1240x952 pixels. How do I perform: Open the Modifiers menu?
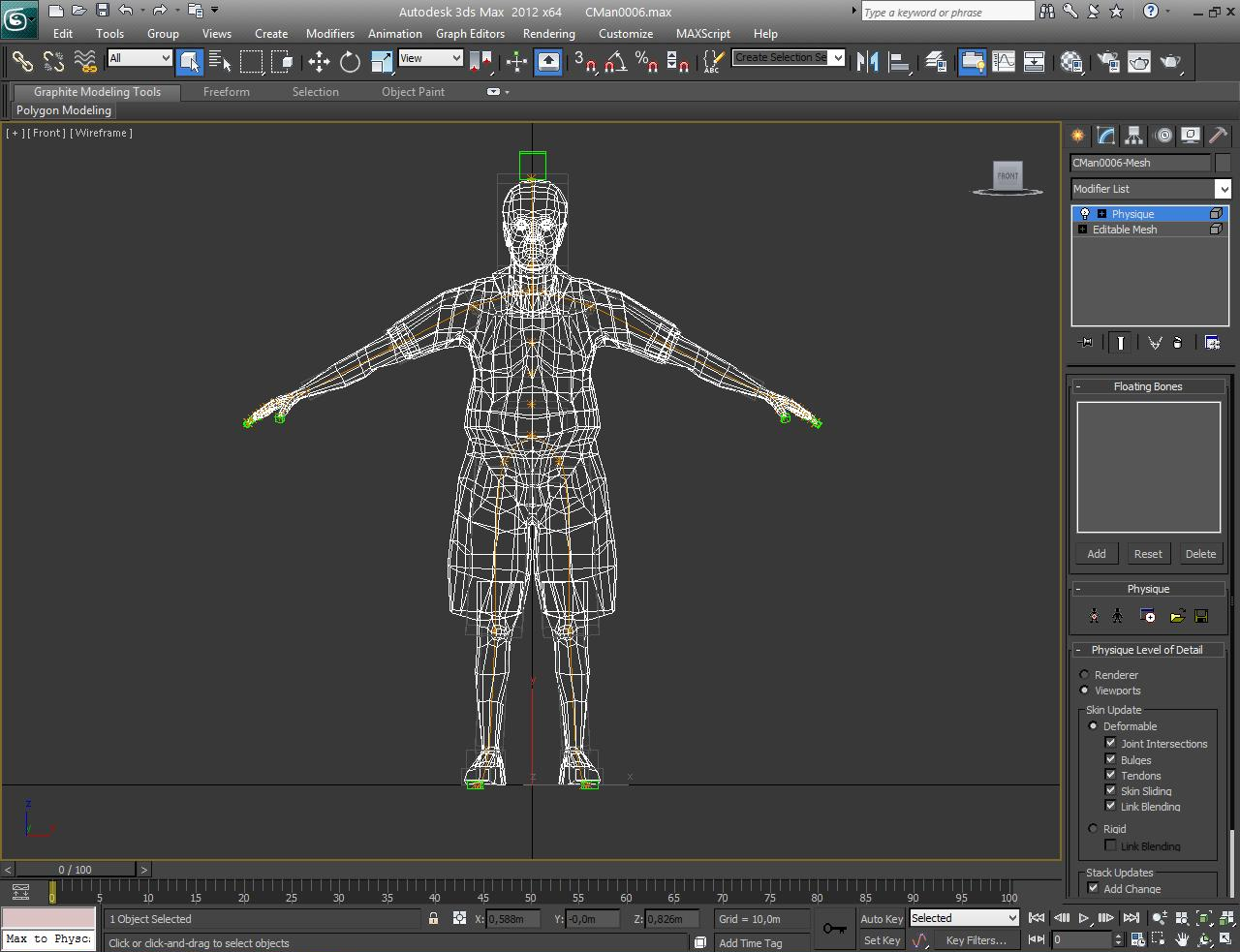329,33
